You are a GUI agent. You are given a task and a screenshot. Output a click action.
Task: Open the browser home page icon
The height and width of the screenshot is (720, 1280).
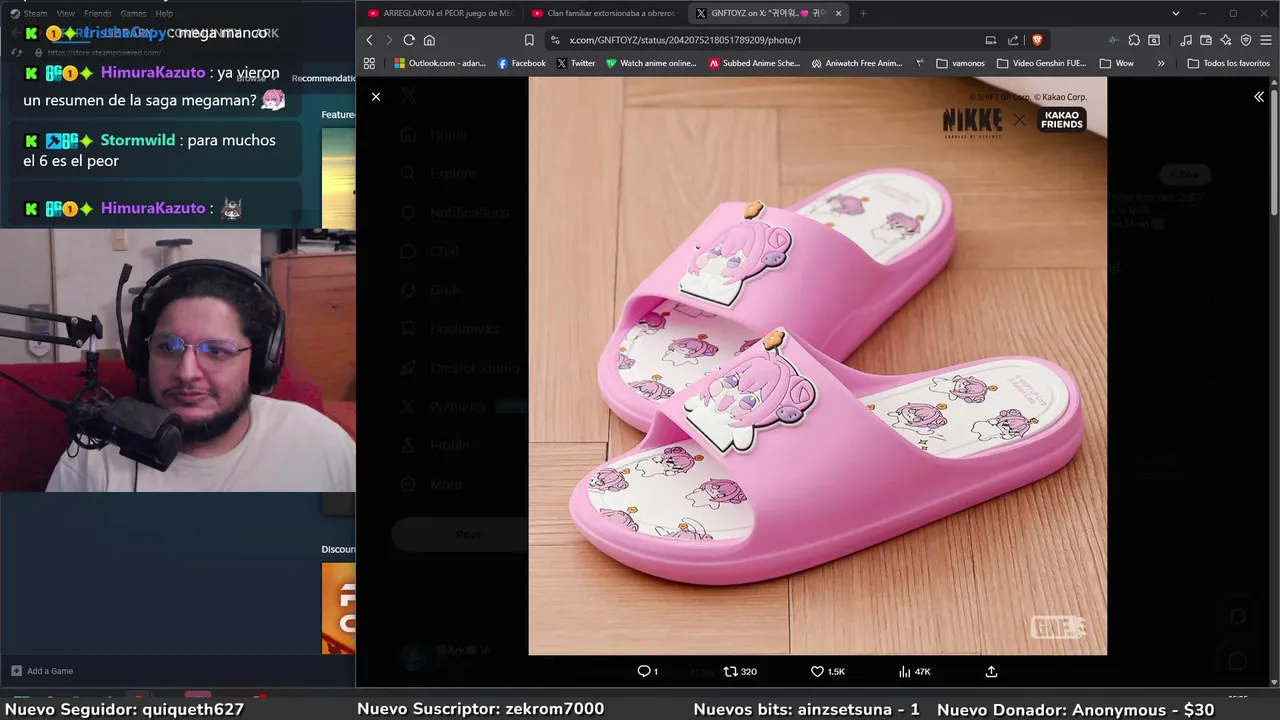coord(429,40)
